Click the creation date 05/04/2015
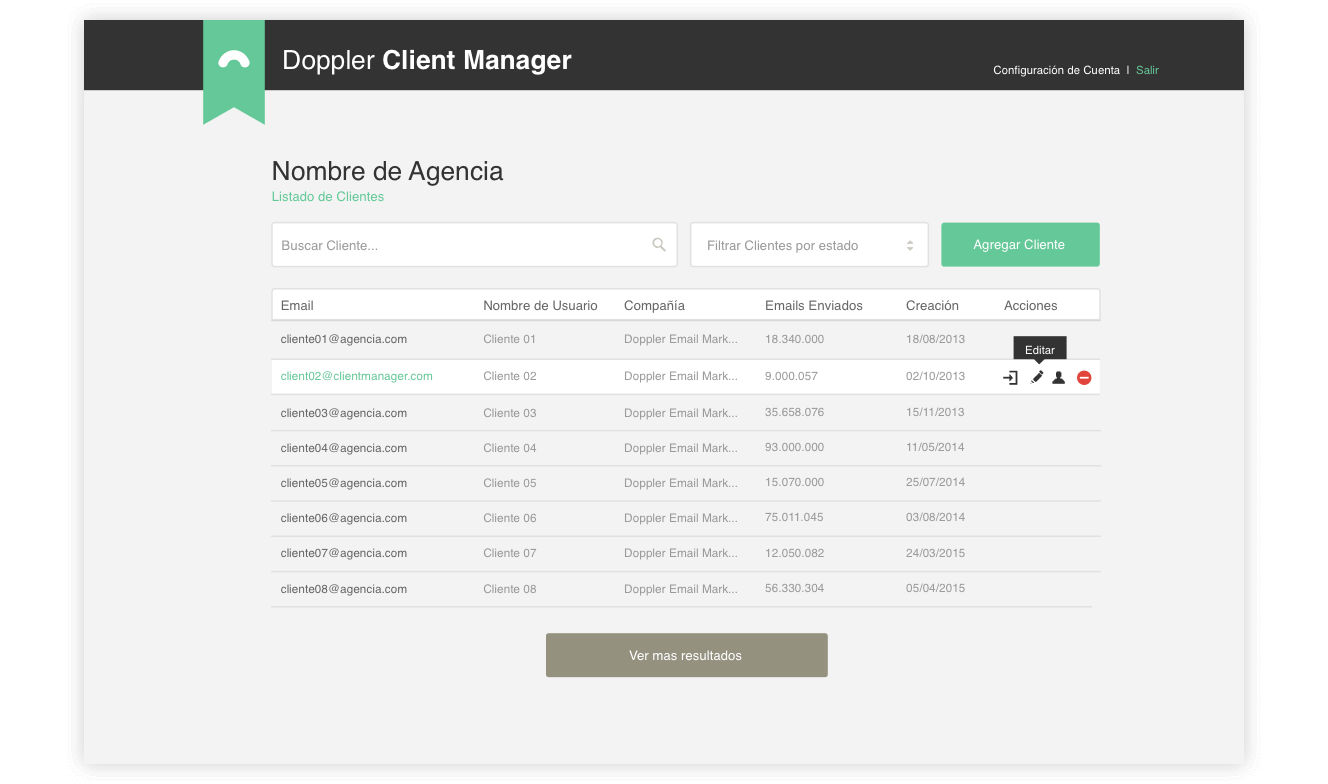The height and width of the screenshot is (784, 1328). [936, 588]
